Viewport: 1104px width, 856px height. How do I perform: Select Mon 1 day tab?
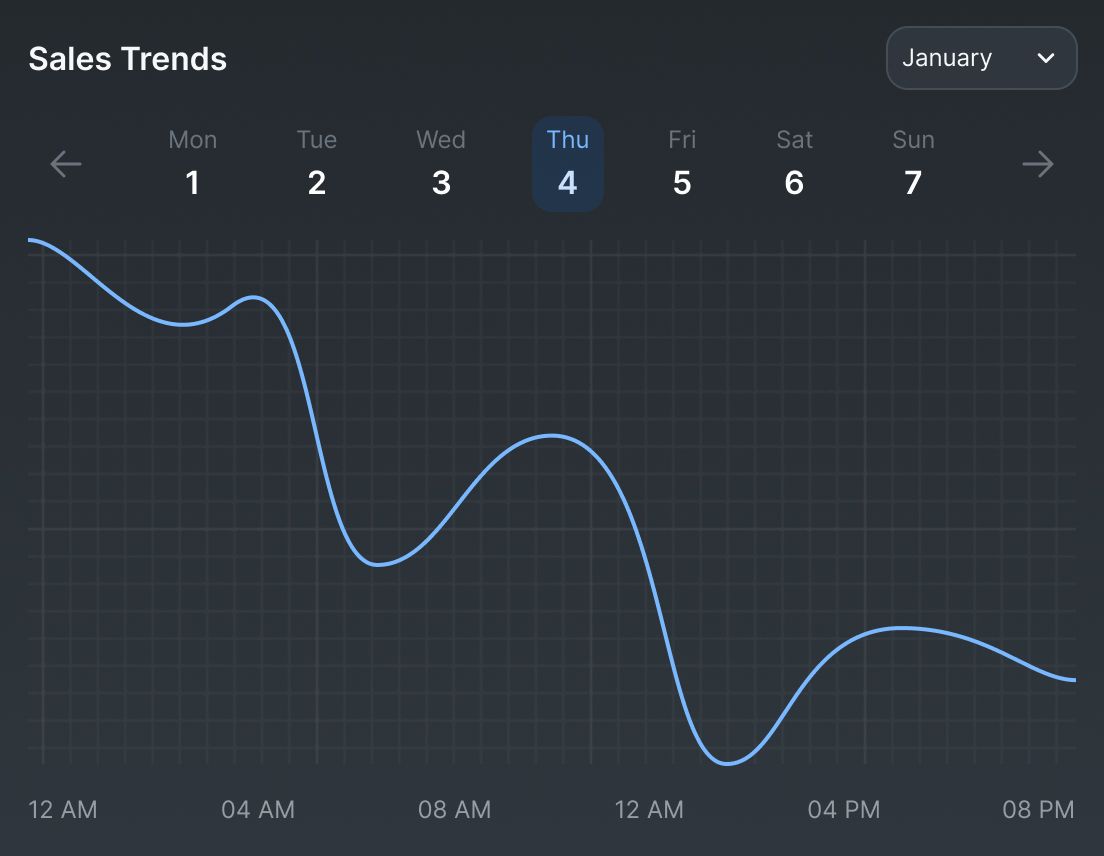[x=192, y=164]
